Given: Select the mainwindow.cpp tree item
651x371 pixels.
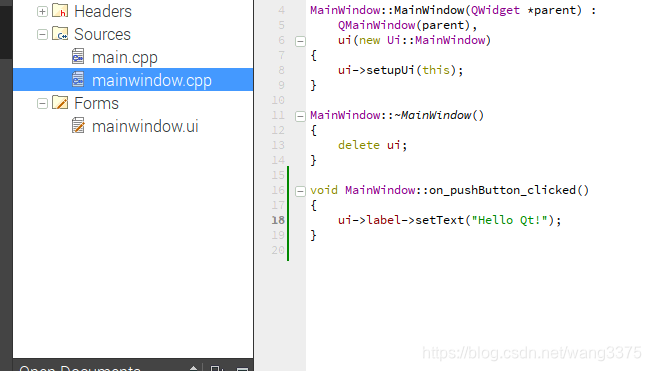Looking at the screenshot, I should click(x=133, y=80).
